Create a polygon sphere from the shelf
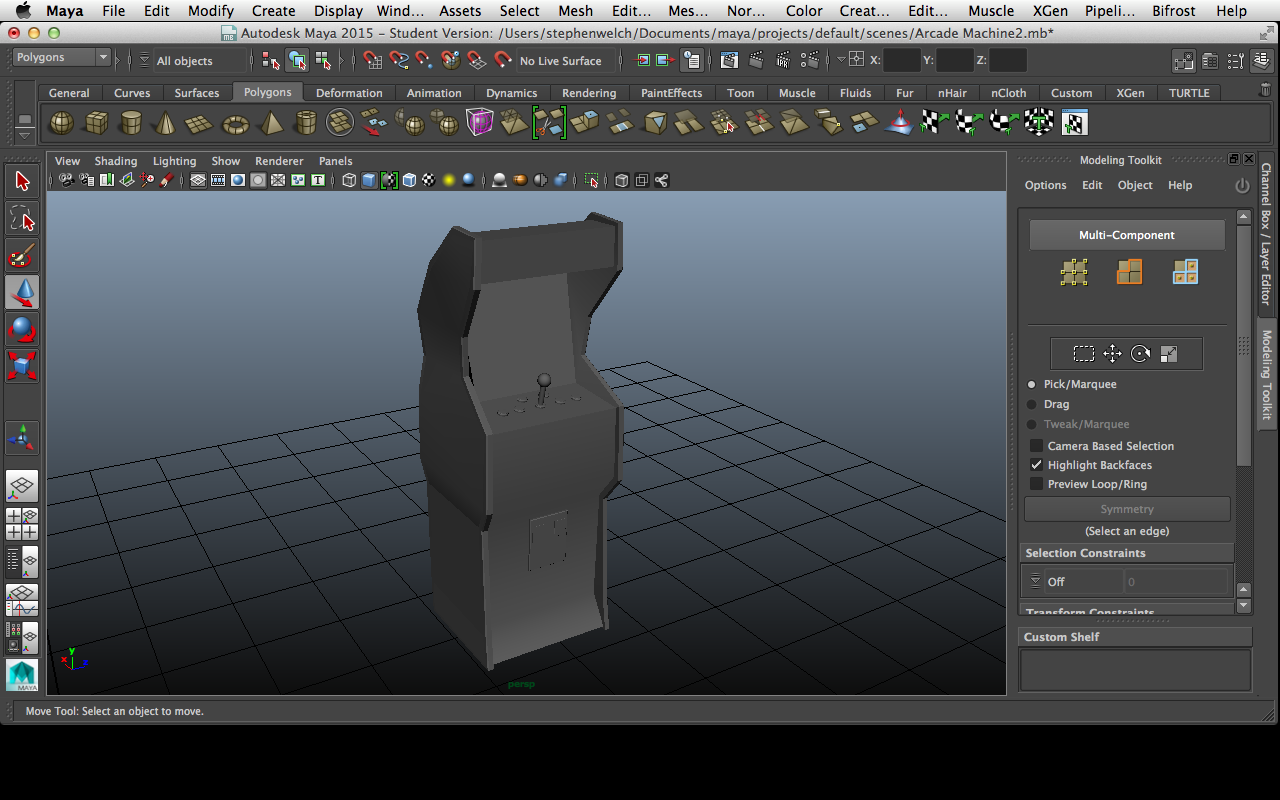The width and height of the screenshot is (1280, 800). coord(62,123)
